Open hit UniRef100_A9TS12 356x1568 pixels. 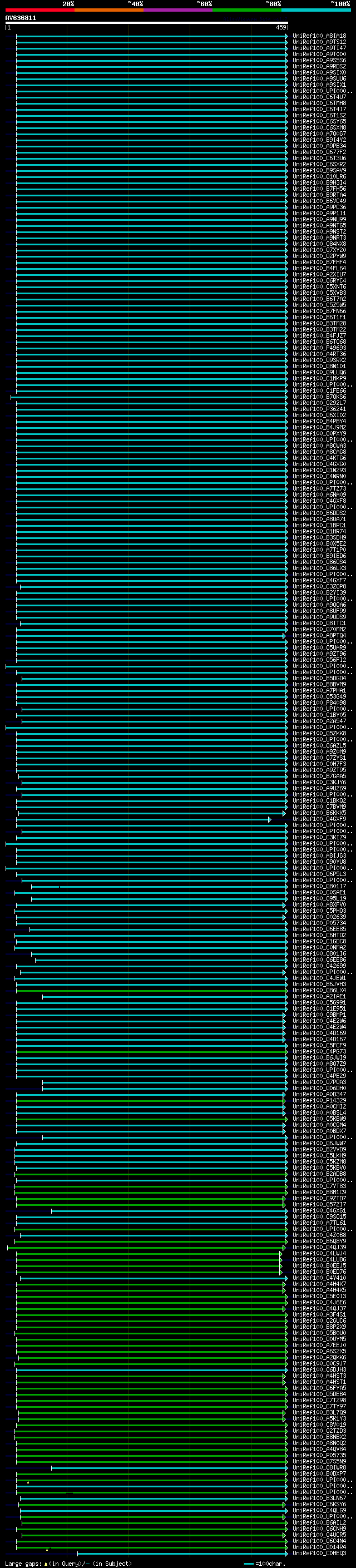319,42
